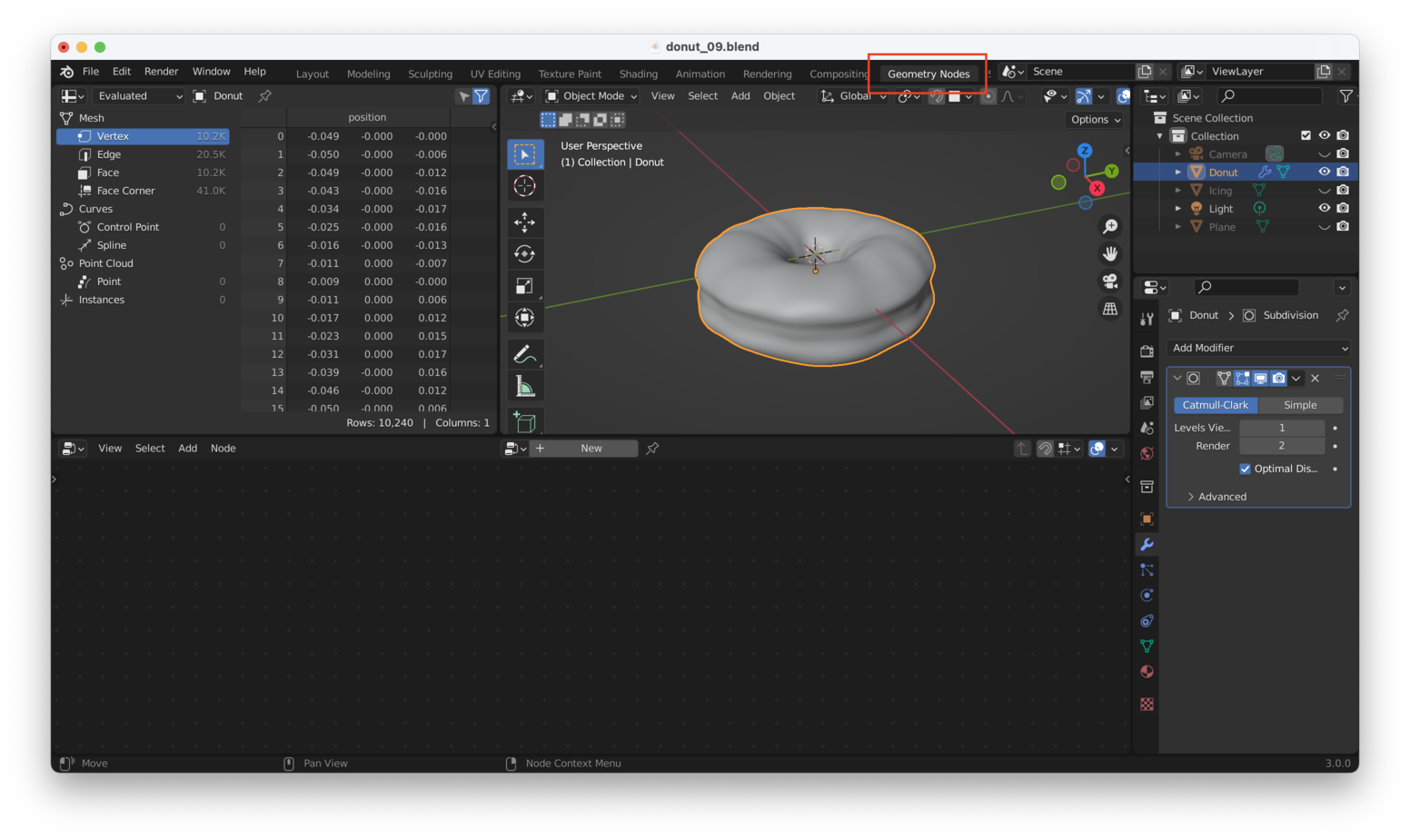Click the outliner search field
Screen dimensions: 1410x840
pos(1270,95)
